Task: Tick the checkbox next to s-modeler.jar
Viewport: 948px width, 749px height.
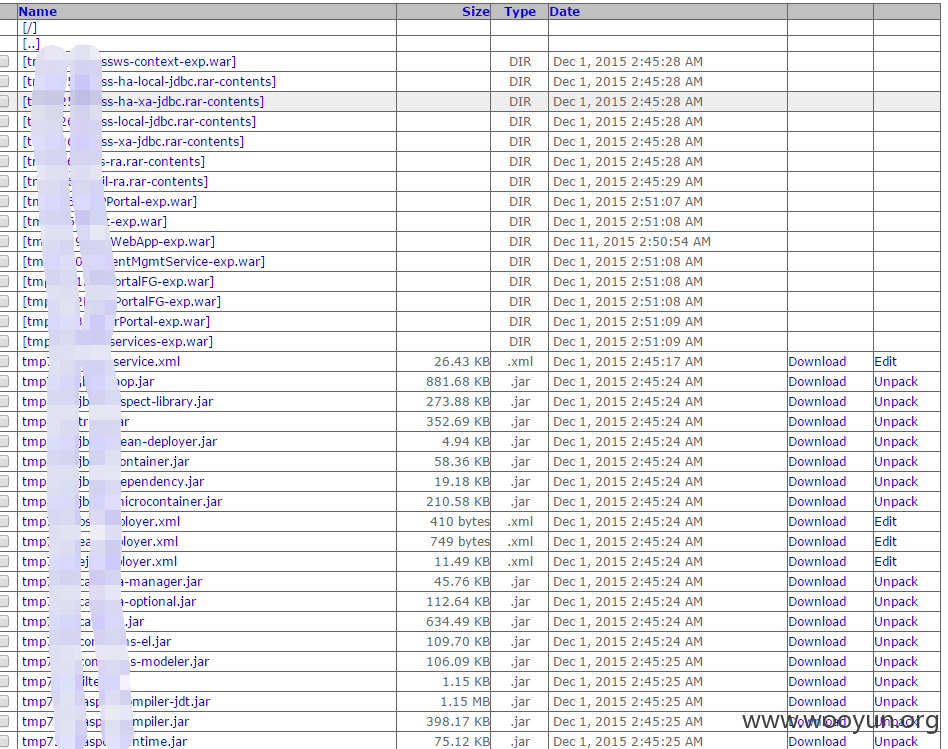Action: (x=4, y=661)
